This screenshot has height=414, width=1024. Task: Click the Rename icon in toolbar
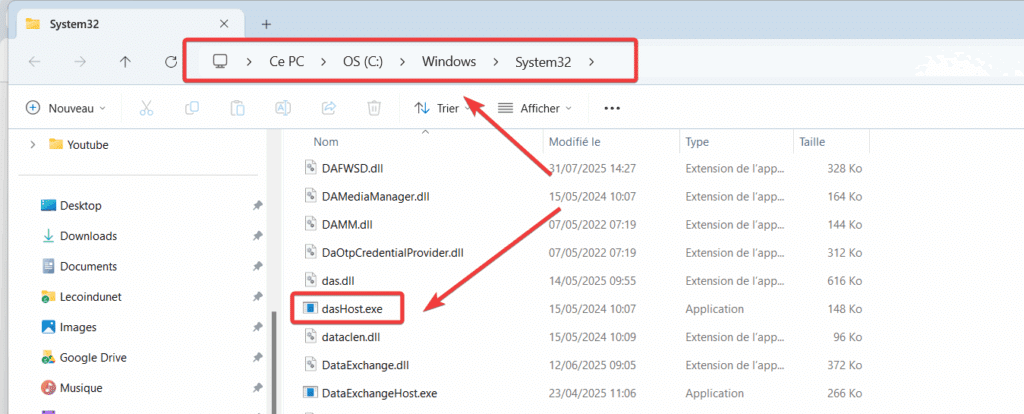[283, 108]
